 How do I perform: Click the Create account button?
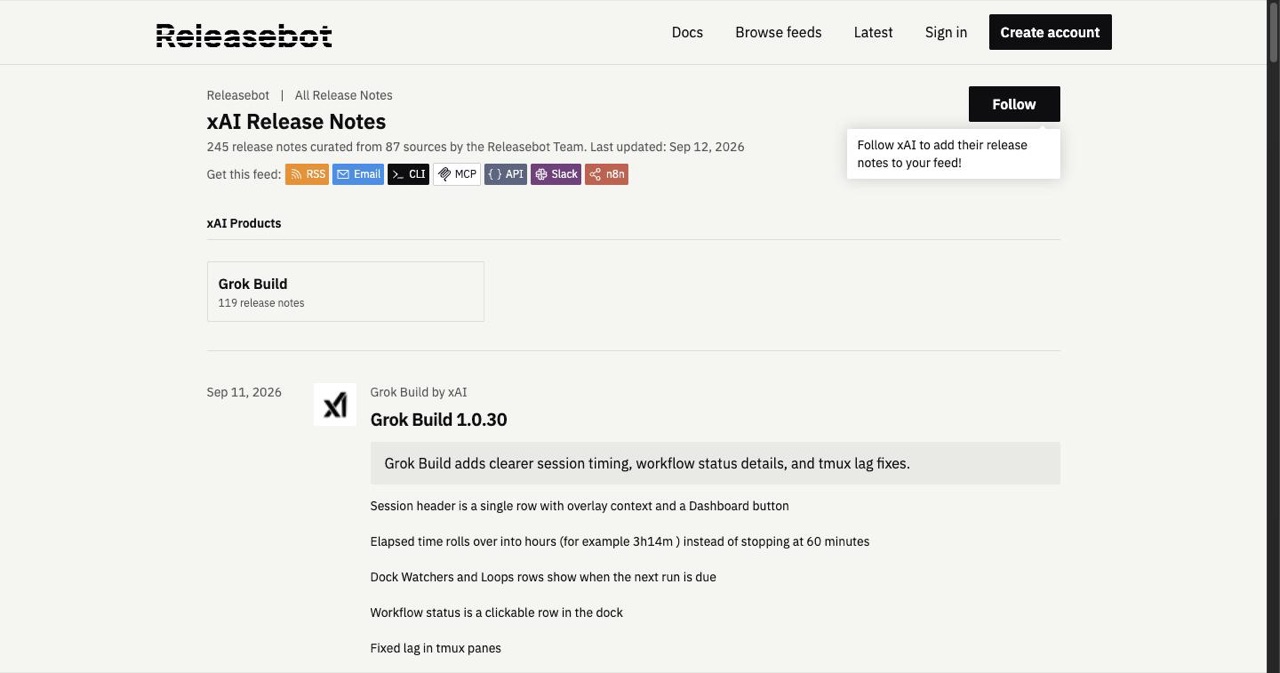pos(1050,32)
